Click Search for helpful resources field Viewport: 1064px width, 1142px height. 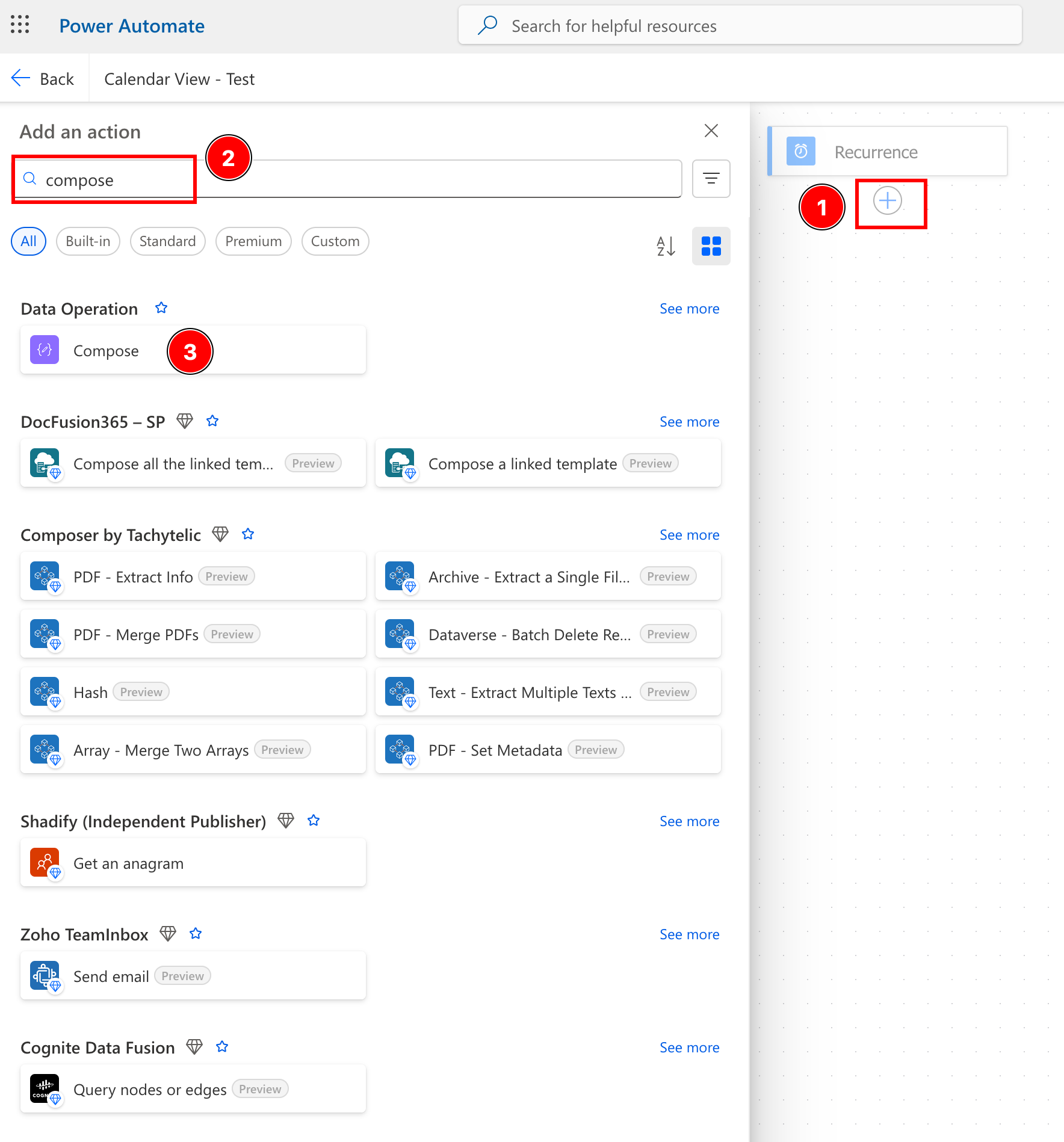(x=740, y=25)
